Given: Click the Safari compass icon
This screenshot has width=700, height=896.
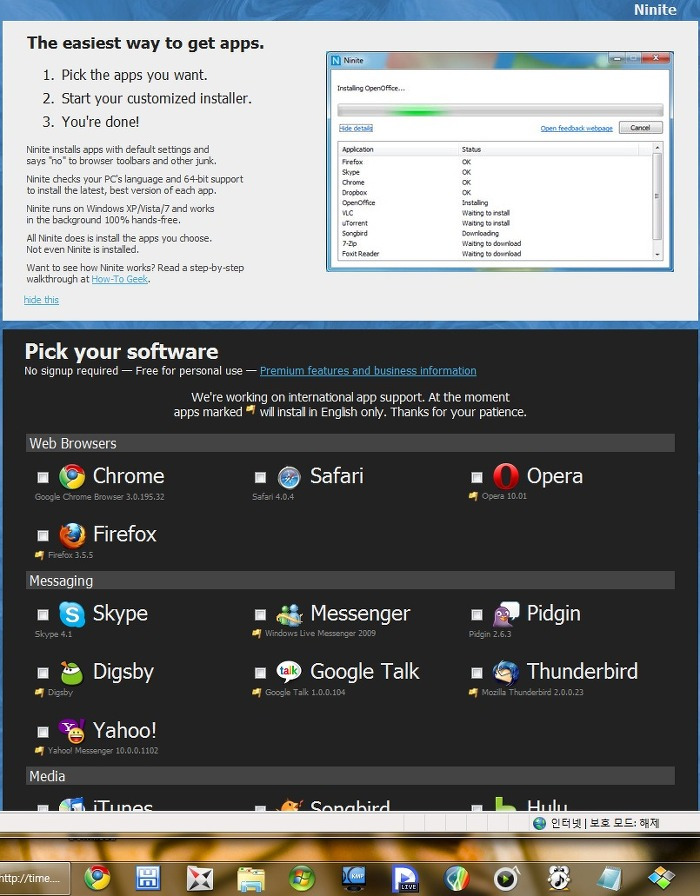Looking at the screenshot, I should (x=289, y=477).
